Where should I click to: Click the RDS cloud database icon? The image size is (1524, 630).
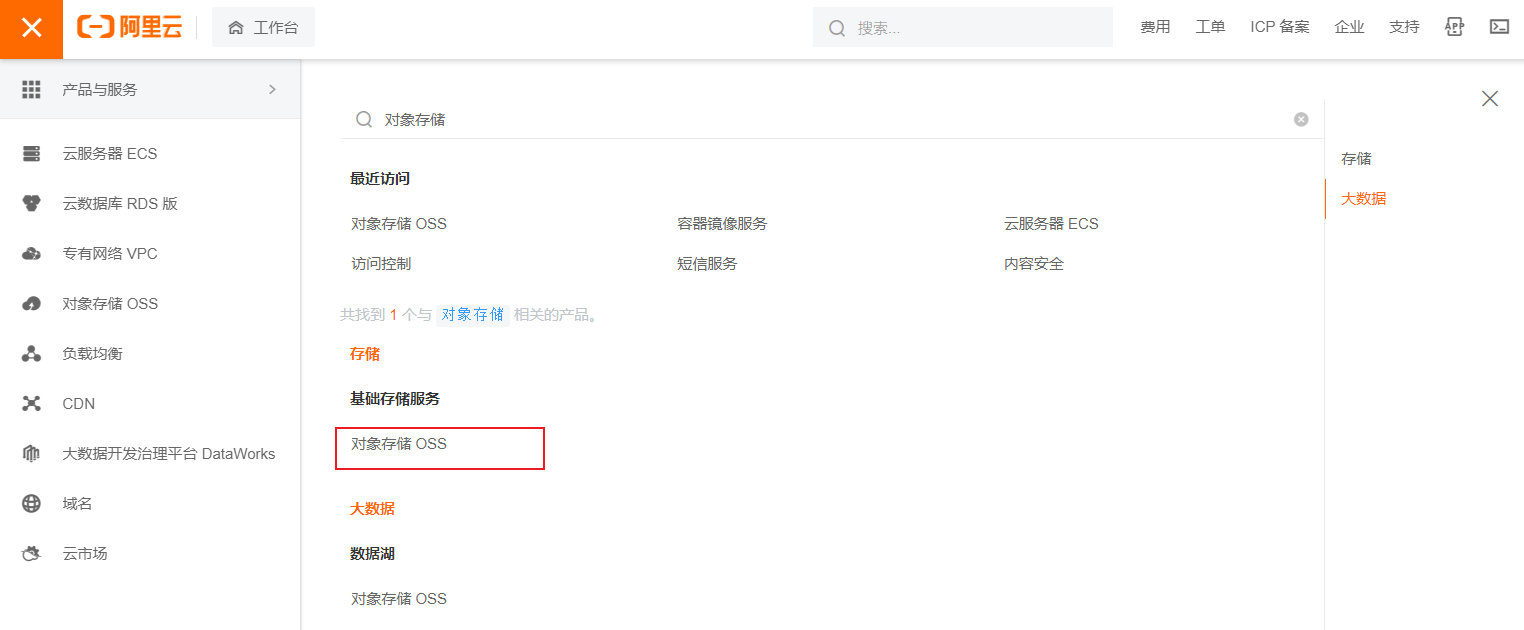[31, 204]
